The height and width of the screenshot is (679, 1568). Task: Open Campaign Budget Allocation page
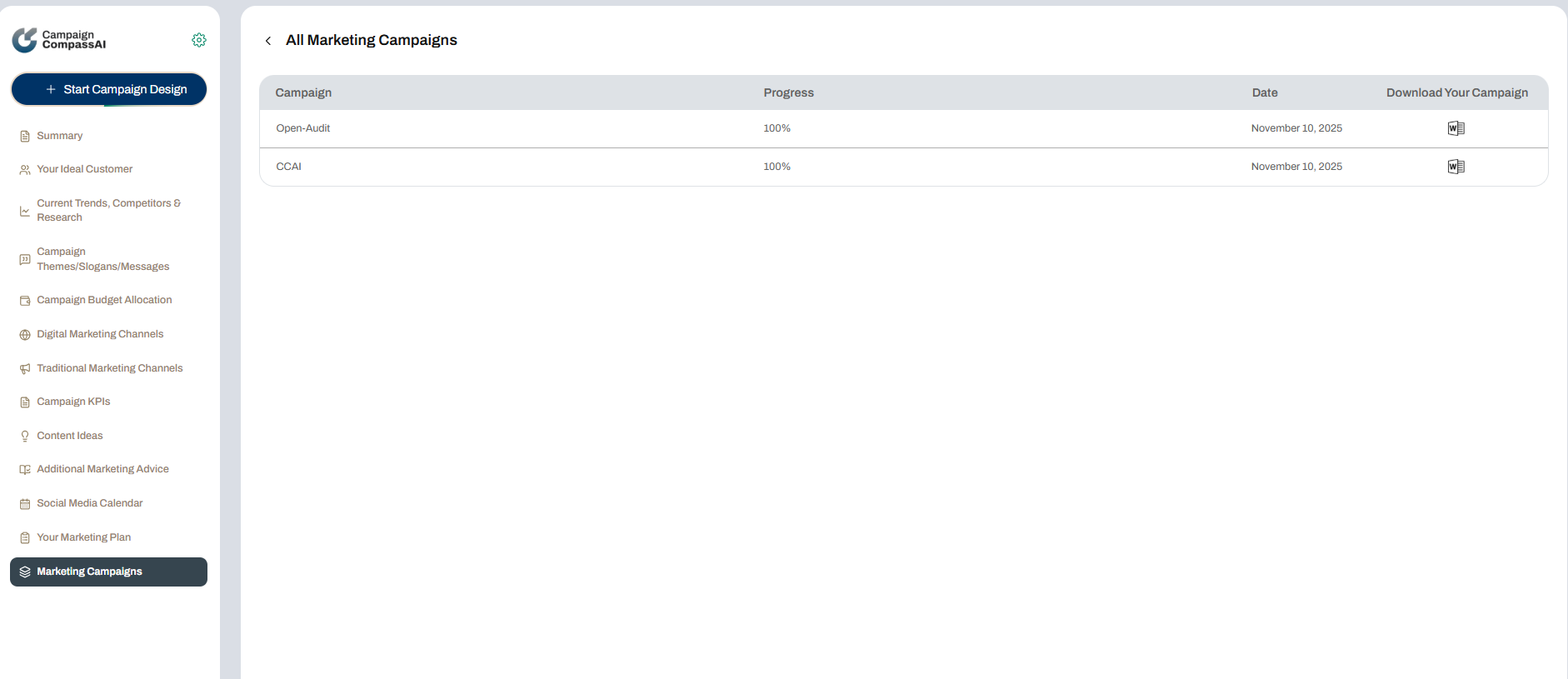(104, 300)
